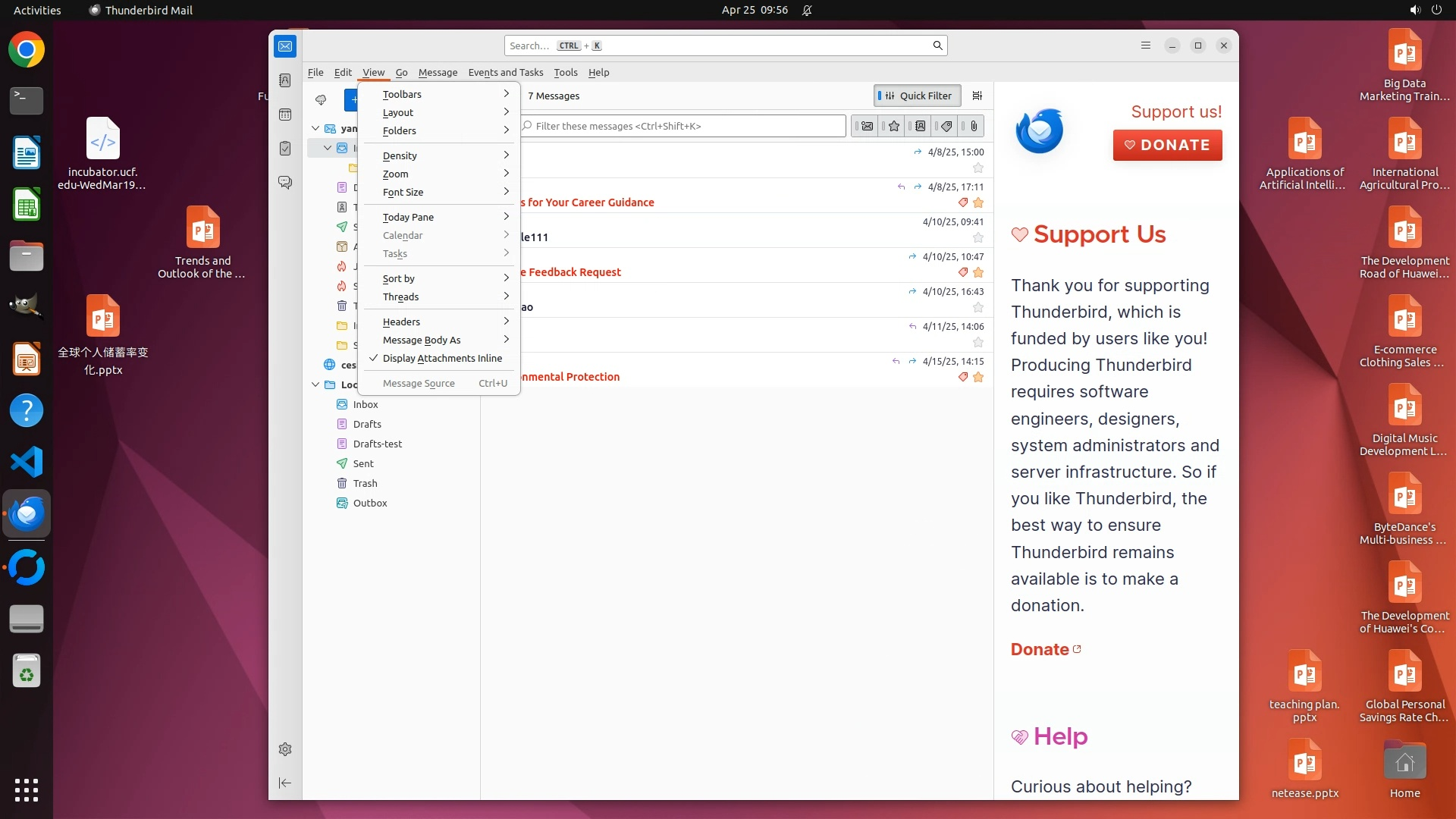Collapse the spaces toolbar

[x=285, y=783]
